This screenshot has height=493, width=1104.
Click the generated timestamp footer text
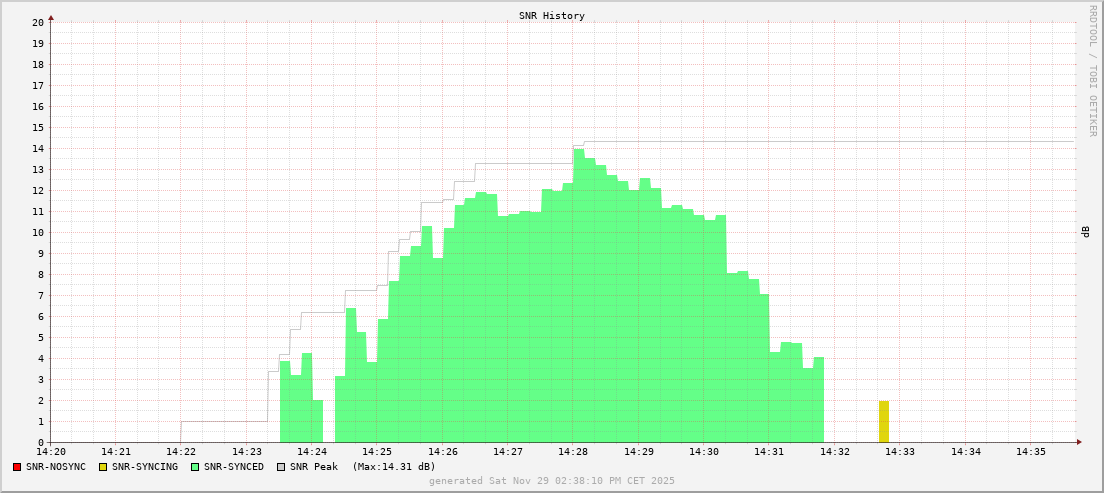[552, 481]
